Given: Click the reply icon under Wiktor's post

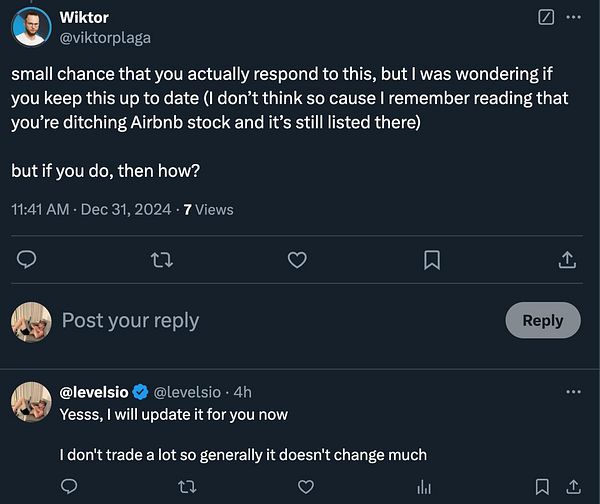Looking at the screenshot, I should tap(28, 260).
